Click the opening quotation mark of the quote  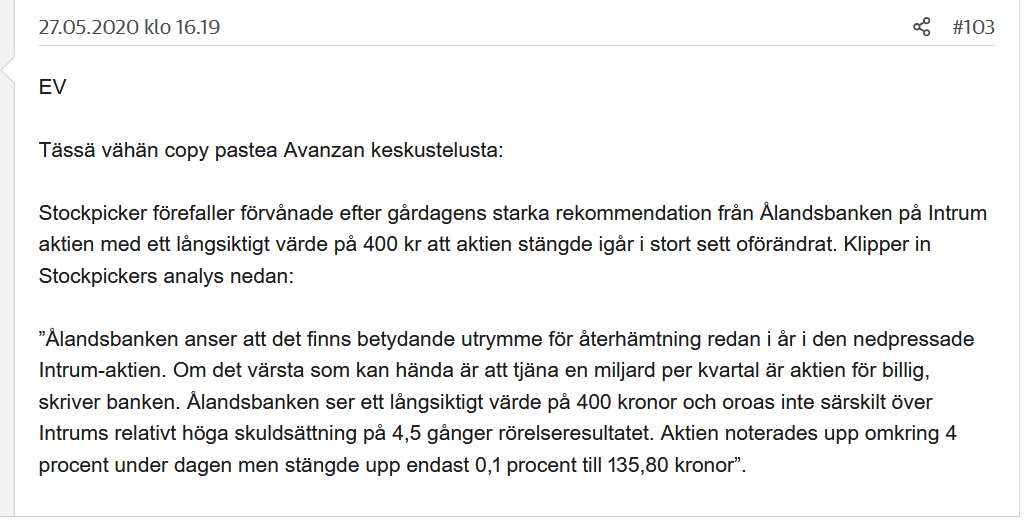43,338
